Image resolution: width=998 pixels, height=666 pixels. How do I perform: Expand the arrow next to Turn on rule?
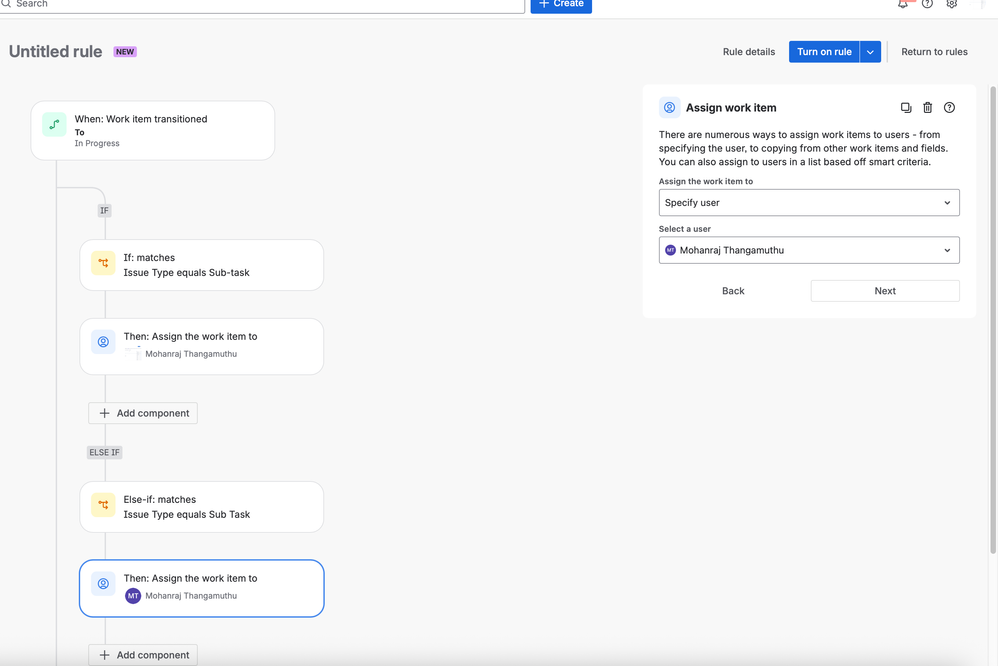pyautogui.click(x=870, y=52)
